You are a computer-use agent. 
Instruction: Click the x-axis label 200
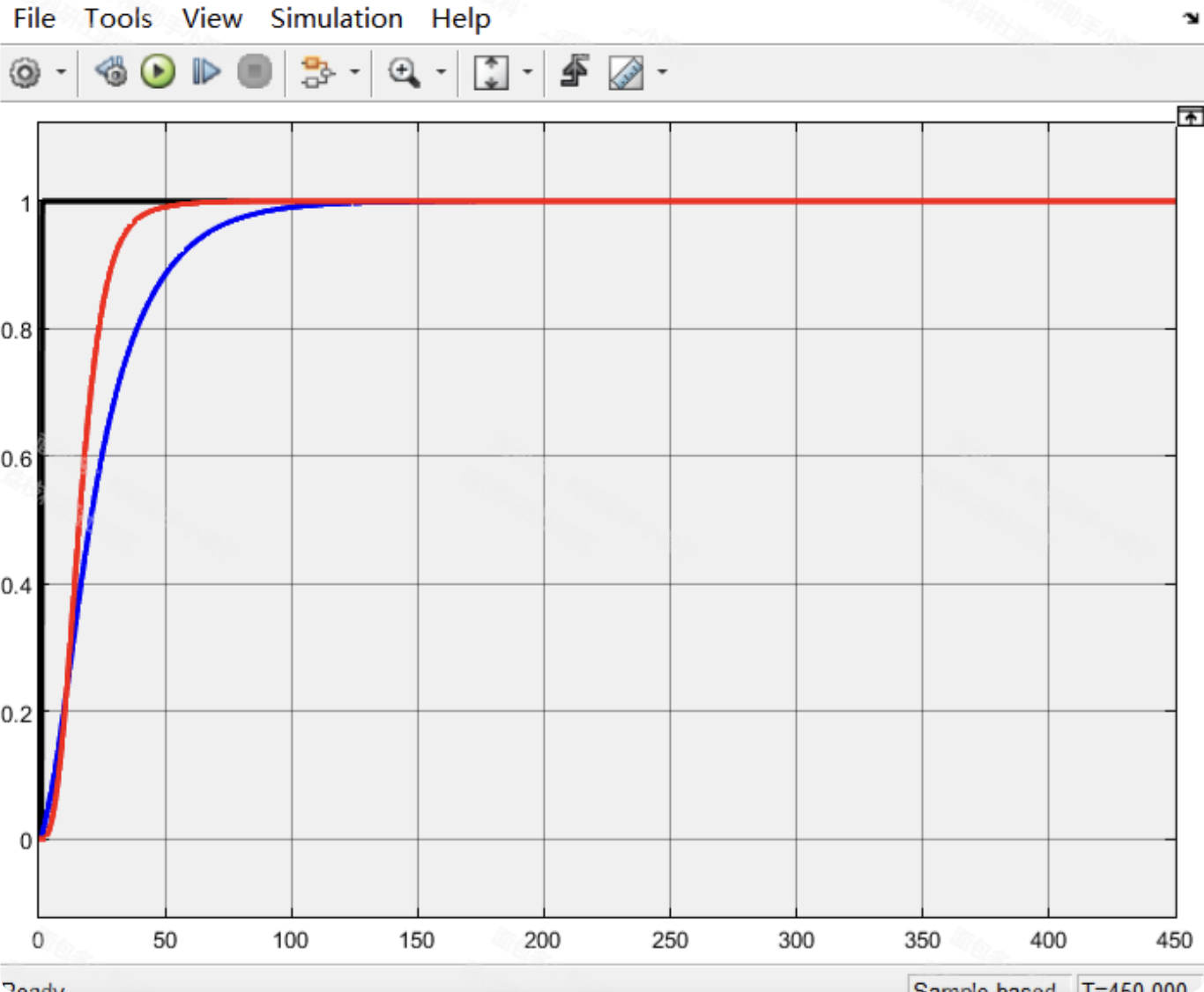pos(542,941)
